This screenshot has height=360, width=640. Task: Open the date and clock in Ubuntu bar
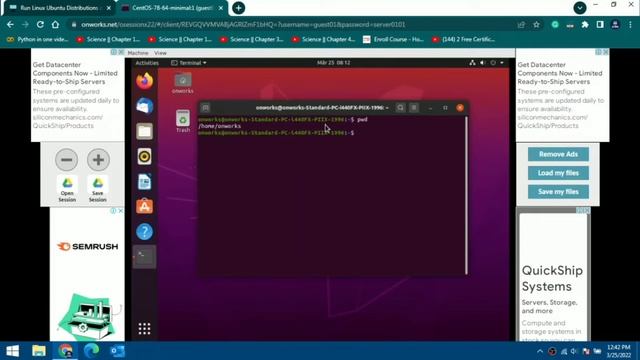[x=333, y=63]
